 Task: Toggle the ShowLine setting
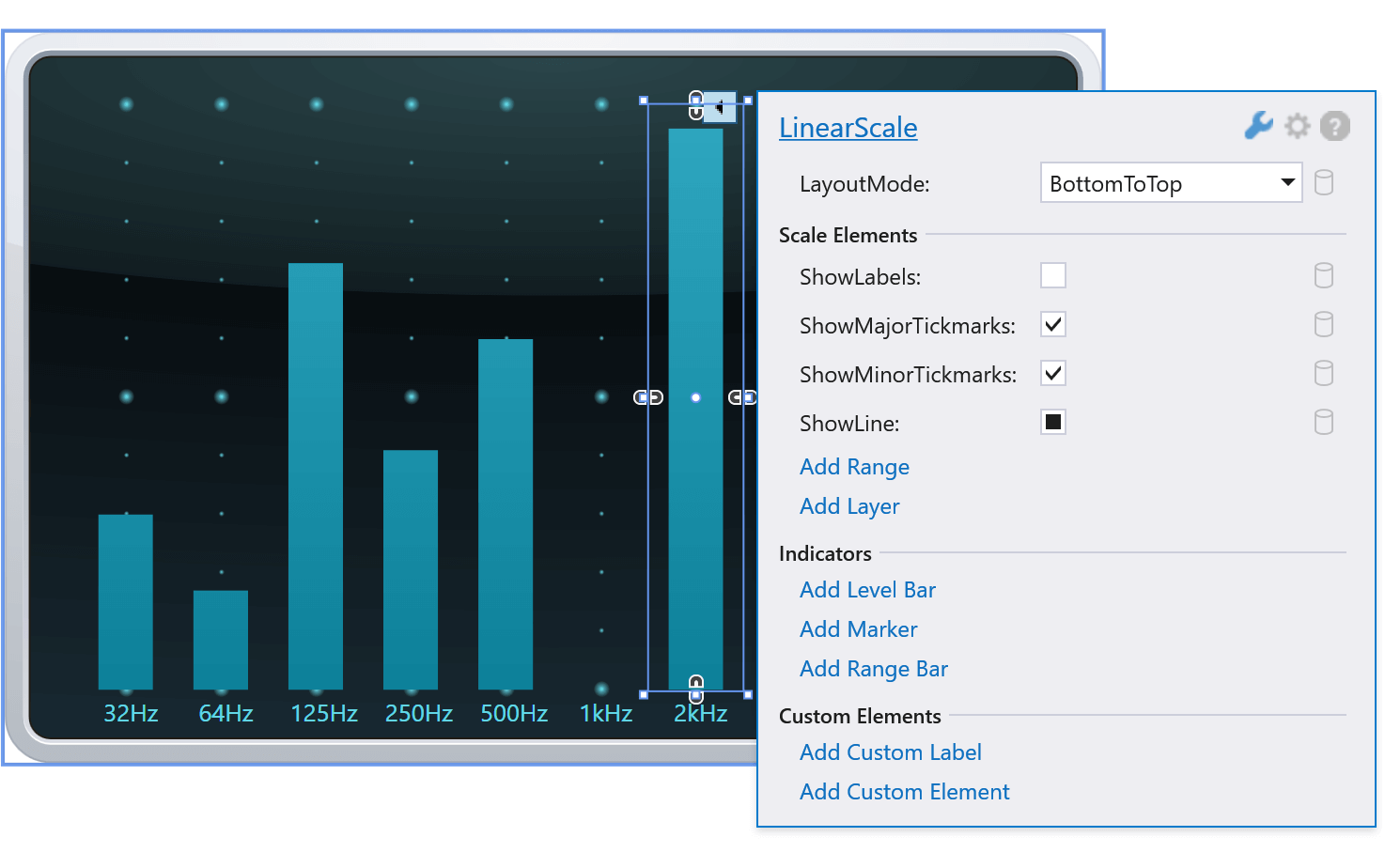tap(1052, 422)
